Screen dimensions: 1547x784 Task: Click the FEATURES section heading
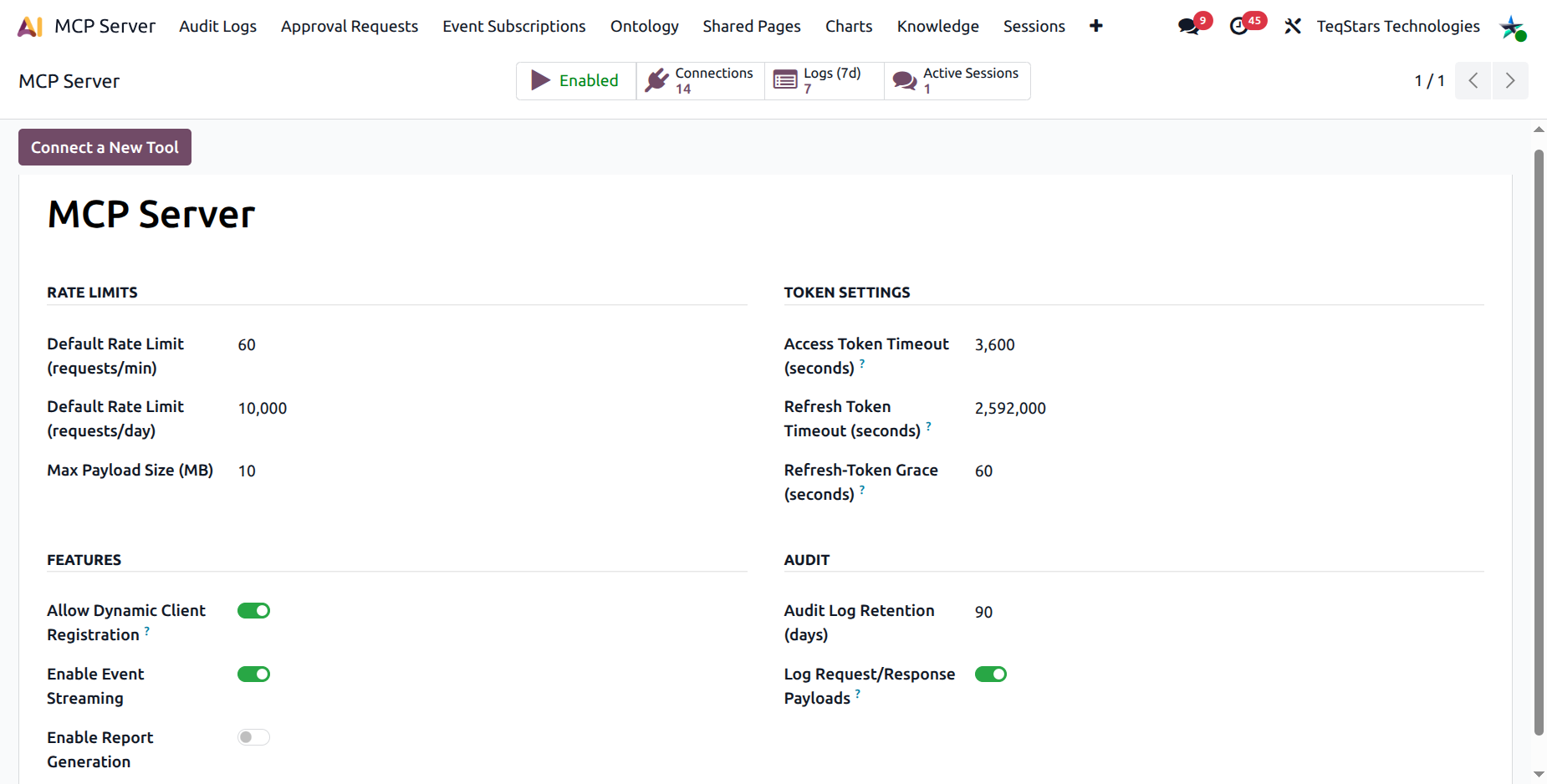tap(84, 560)
